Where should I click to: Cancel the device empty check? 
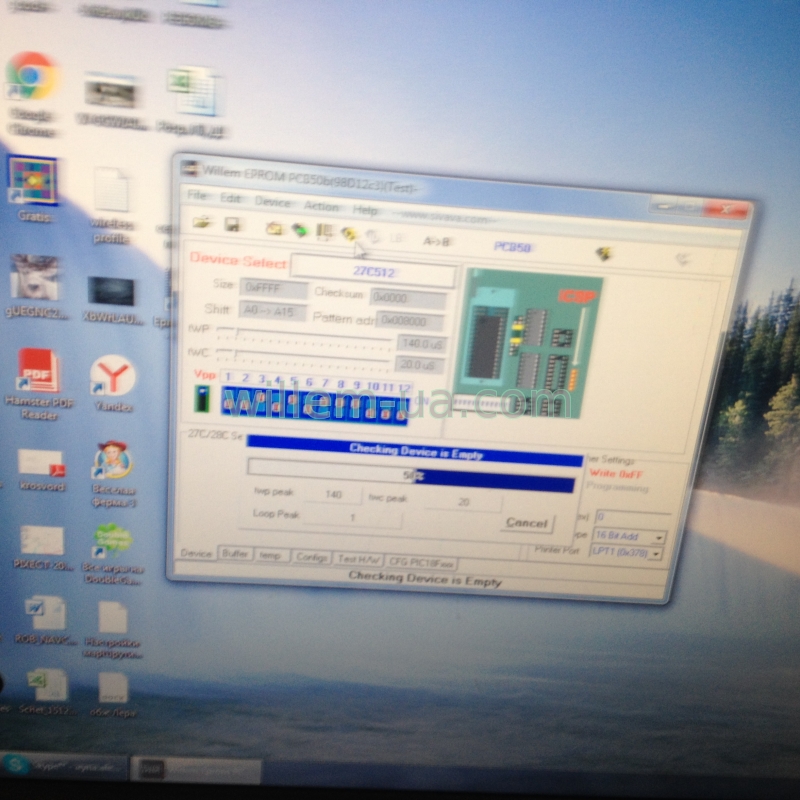click(527, 523)
